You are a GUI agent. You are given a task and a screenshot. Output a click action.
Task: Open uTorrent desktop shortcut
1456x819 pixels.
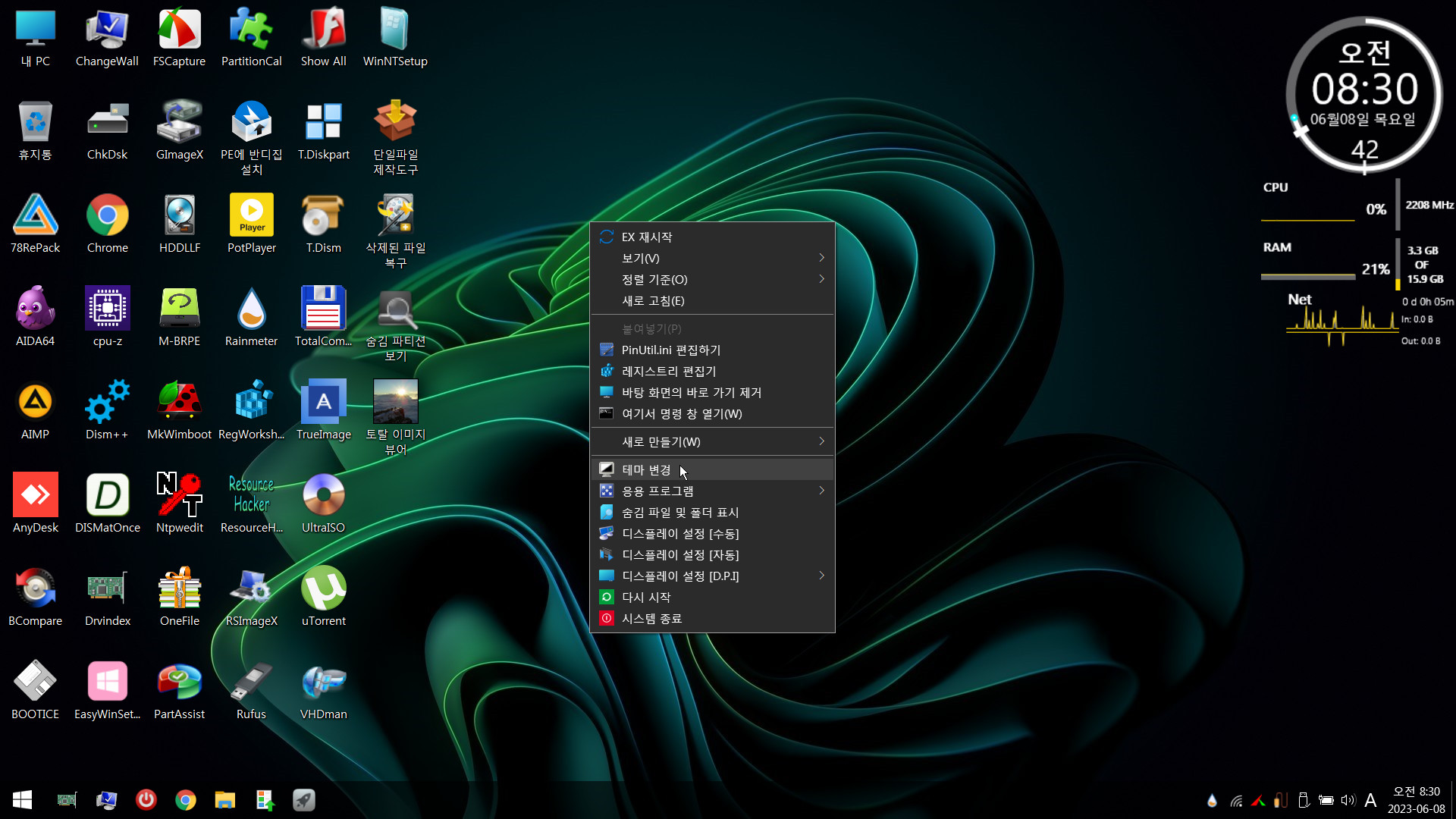point(323,598)
